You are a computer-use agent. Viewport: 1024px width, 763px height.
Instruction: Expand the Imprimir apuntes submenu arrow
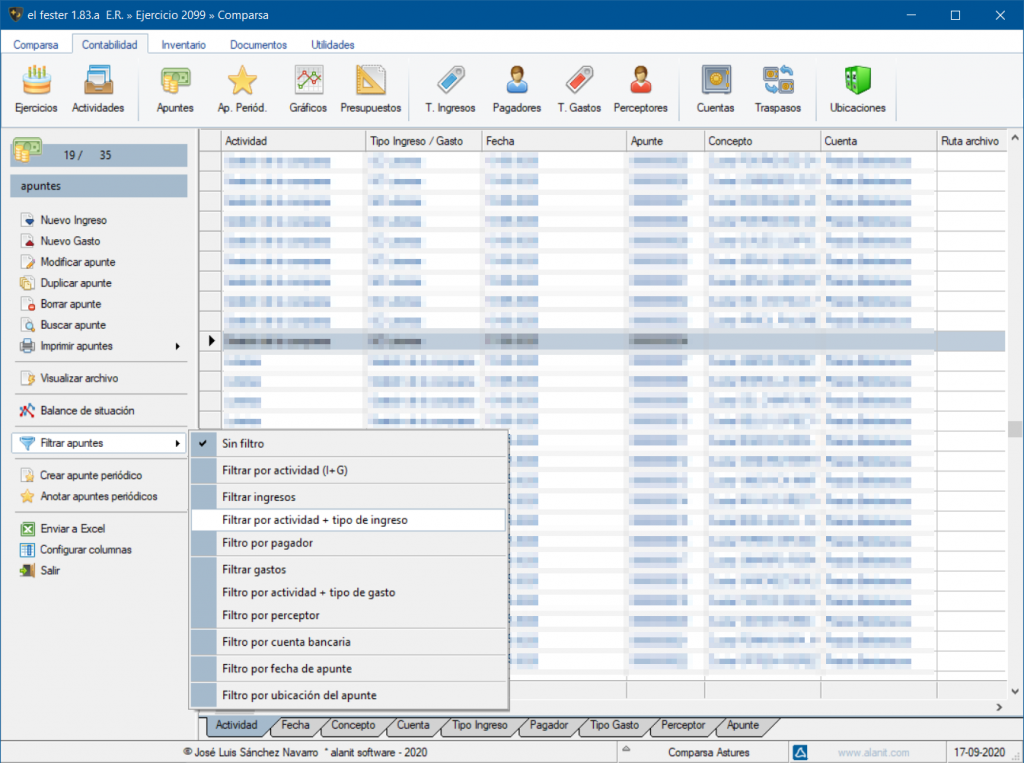(x=178, y=346)
